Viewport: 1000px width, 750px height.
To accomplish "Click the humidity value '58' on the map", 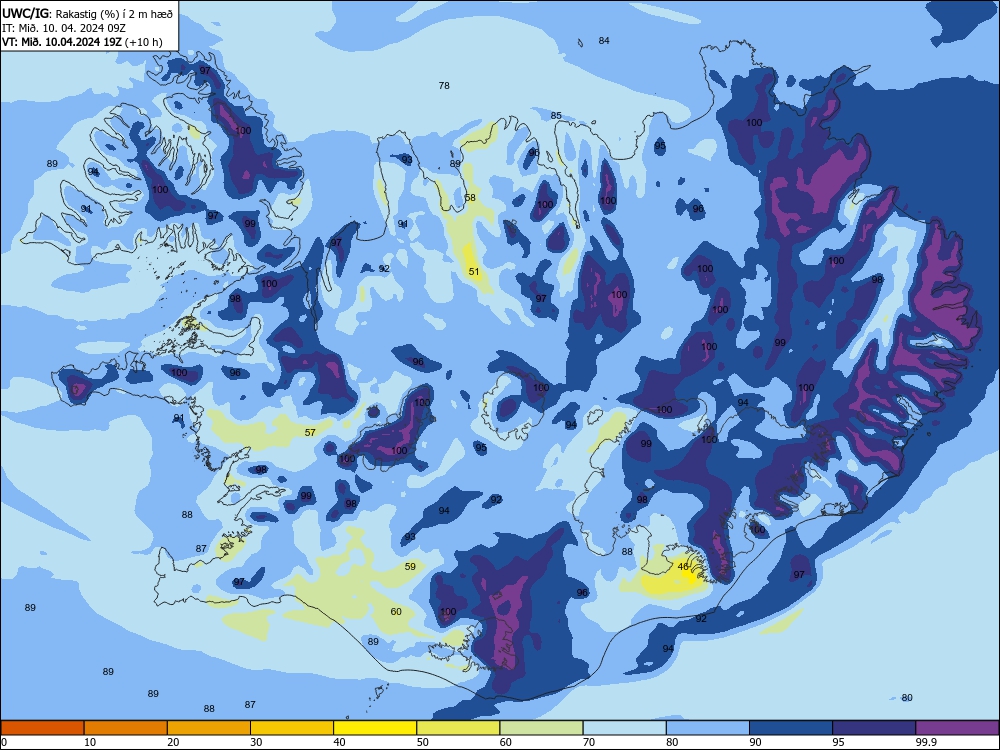I will point(470,197).
